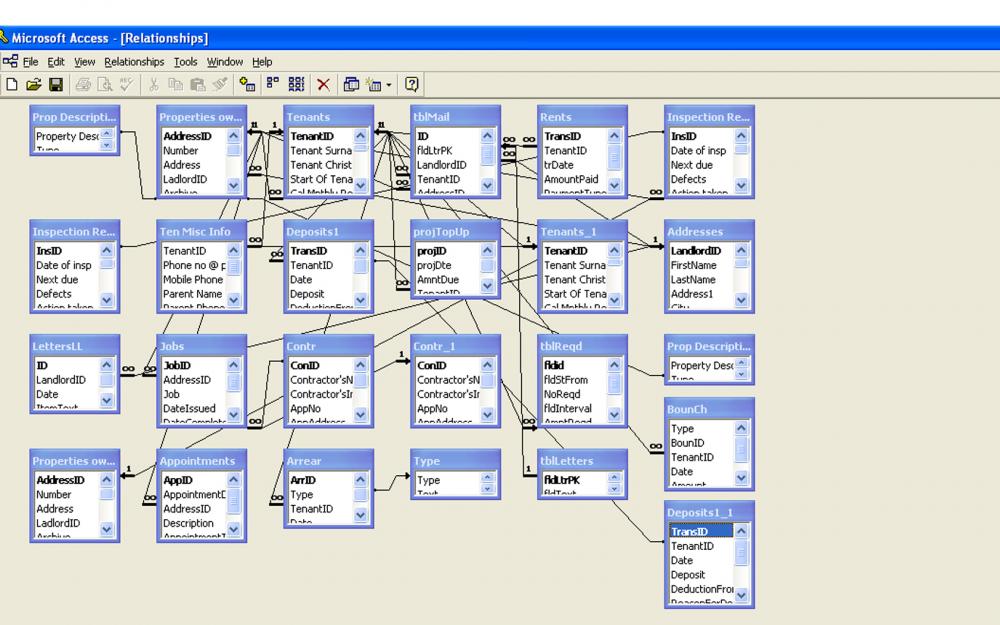The image size is (1000, 625).
Task: Select JobID field in Jobs table
Action: 177,366
